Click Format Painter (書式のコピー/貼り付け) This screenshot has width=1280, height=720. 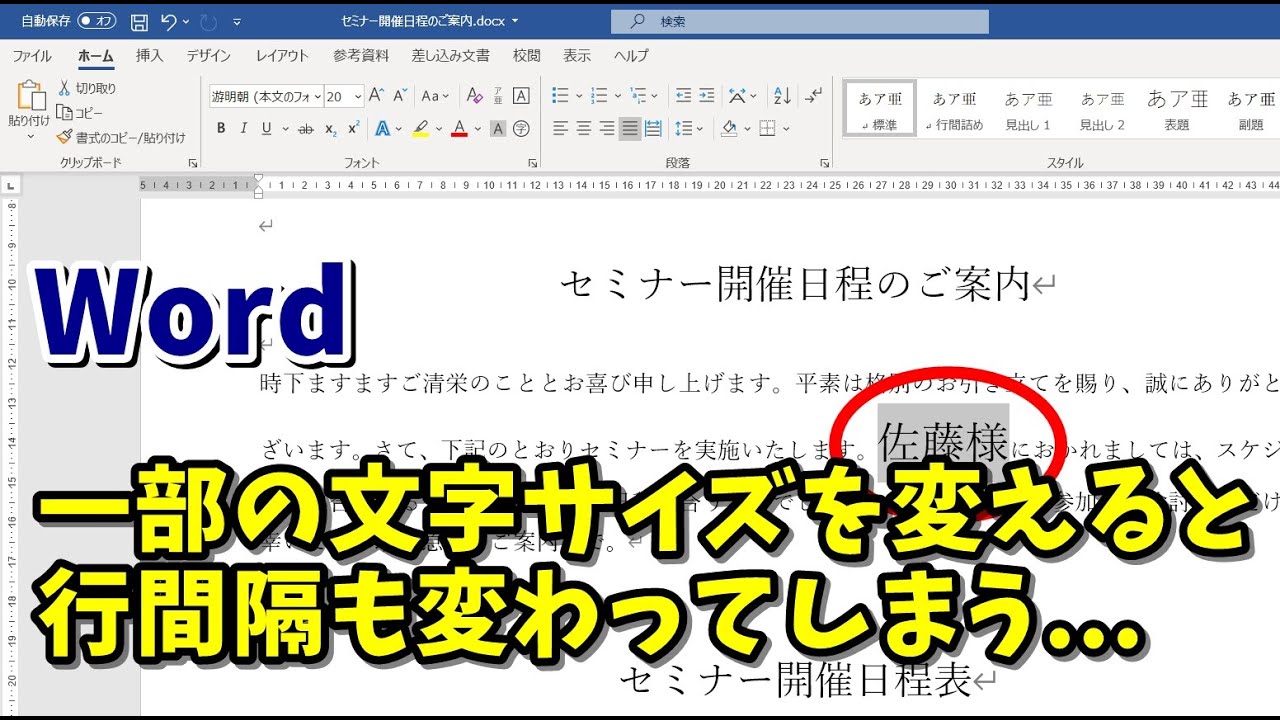click(120, 137)
